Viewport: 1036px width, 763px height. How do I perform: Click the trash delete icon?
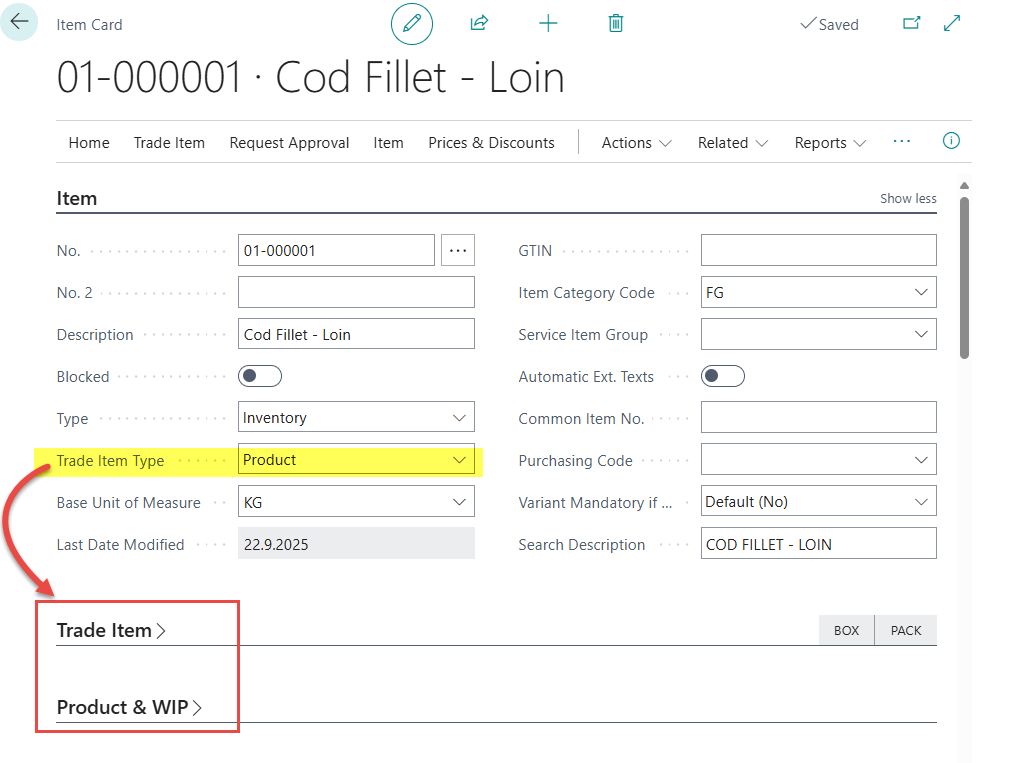click(616, 23)
